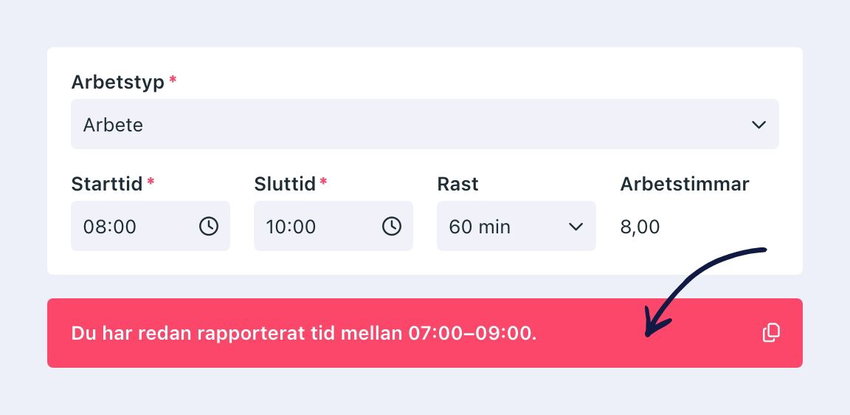Click the required asterisk beside Arbetstyp
The height and width of the screenshot is (415, 850).
172,80
